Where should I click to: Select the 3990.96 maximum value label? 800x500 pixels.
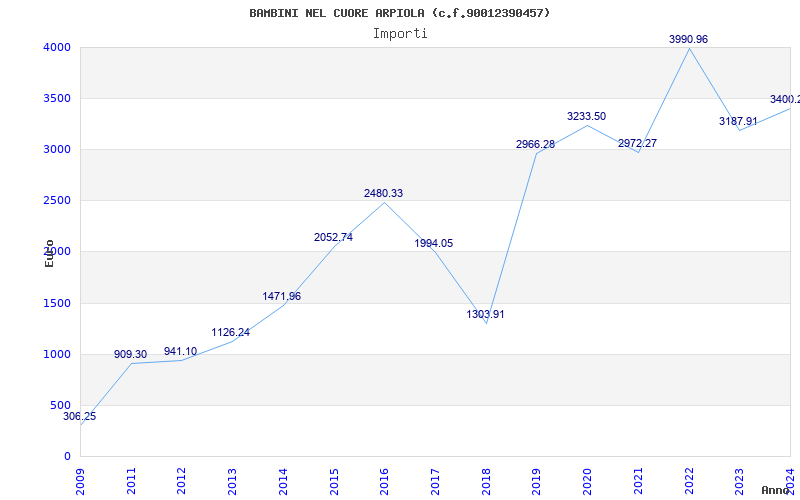pyautogui.click(x=688, y=39)
